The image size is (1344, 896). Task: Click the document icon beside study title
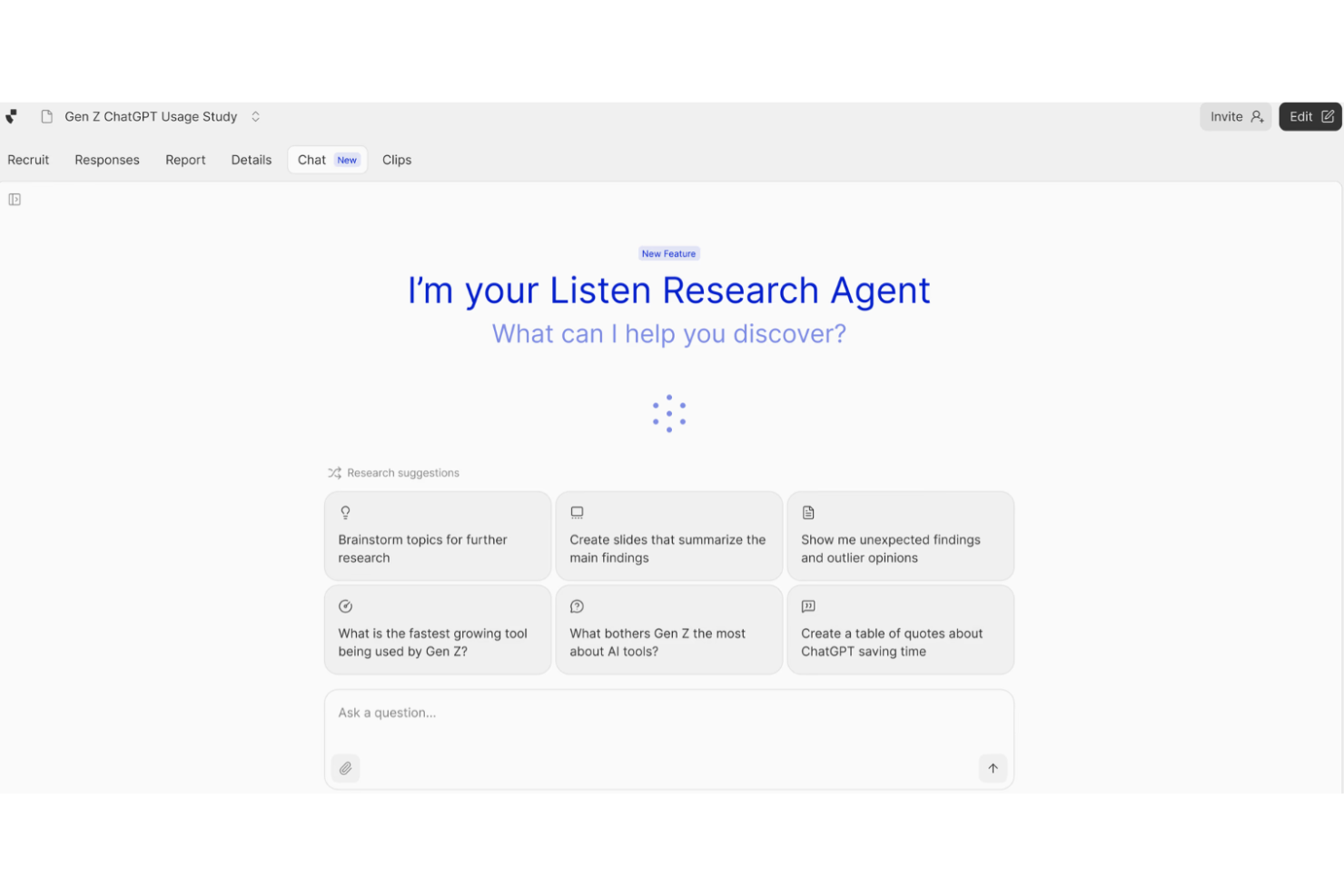point(46,116)
